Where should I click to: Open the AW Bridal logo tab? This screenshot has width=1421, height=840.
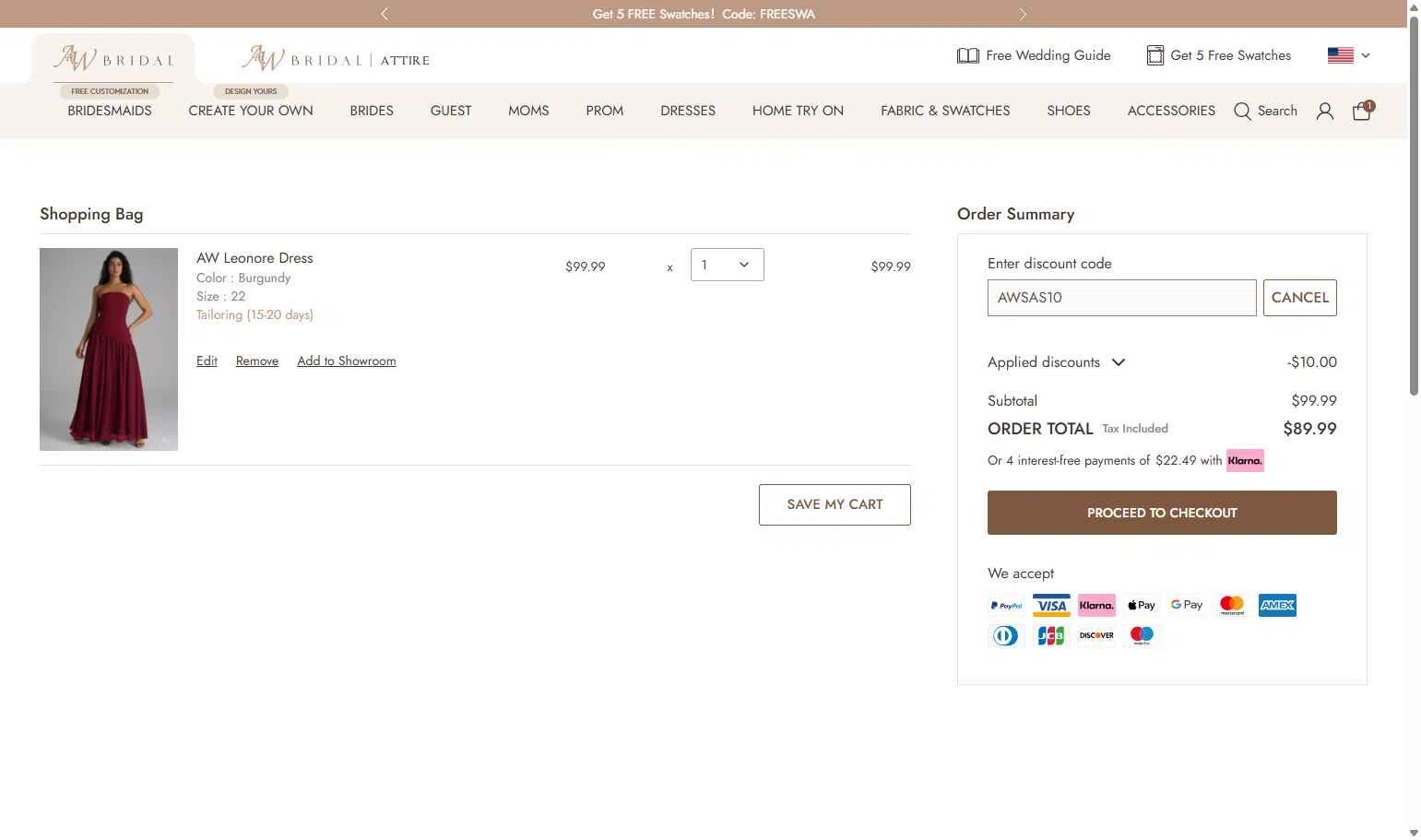[x=112, y=59]
